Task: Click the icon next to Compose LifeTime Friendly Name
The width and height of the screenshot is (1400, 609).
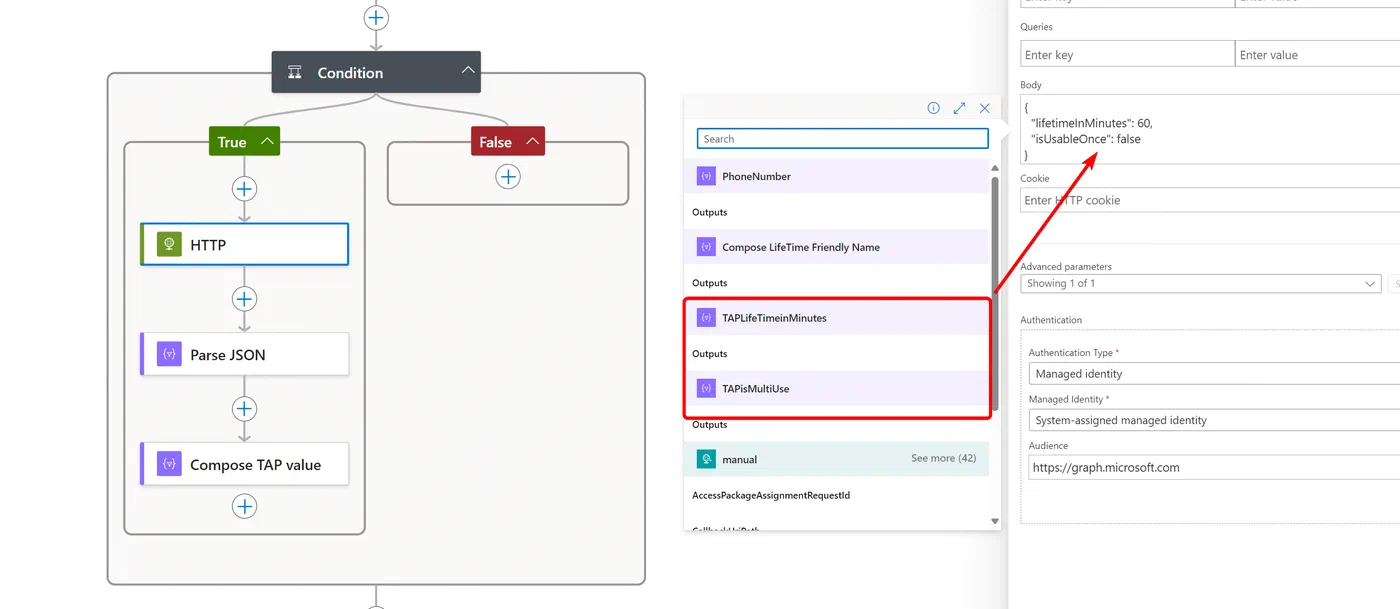Action: pos(705,247)
